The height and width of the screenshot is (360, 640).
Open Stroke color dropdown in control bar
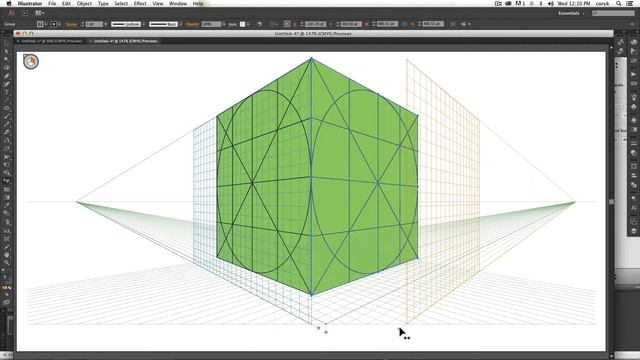[x=60, y=24]
